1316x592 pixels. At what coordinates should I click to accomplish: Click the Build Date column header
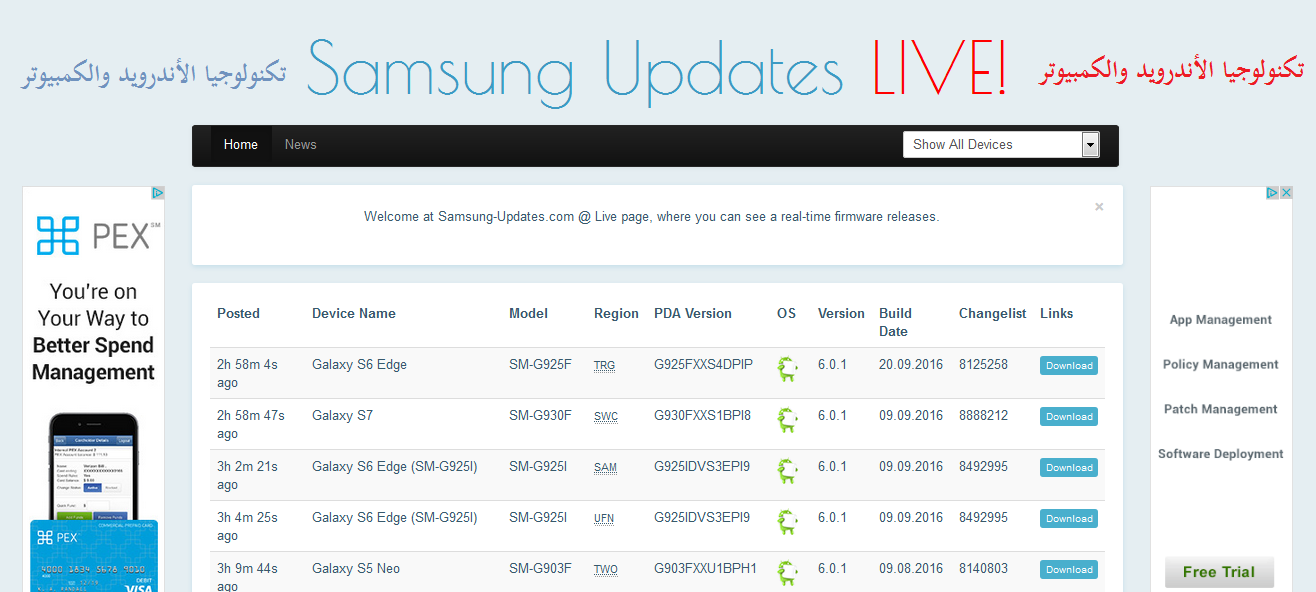pyautogui.click(x=896, y=322)
